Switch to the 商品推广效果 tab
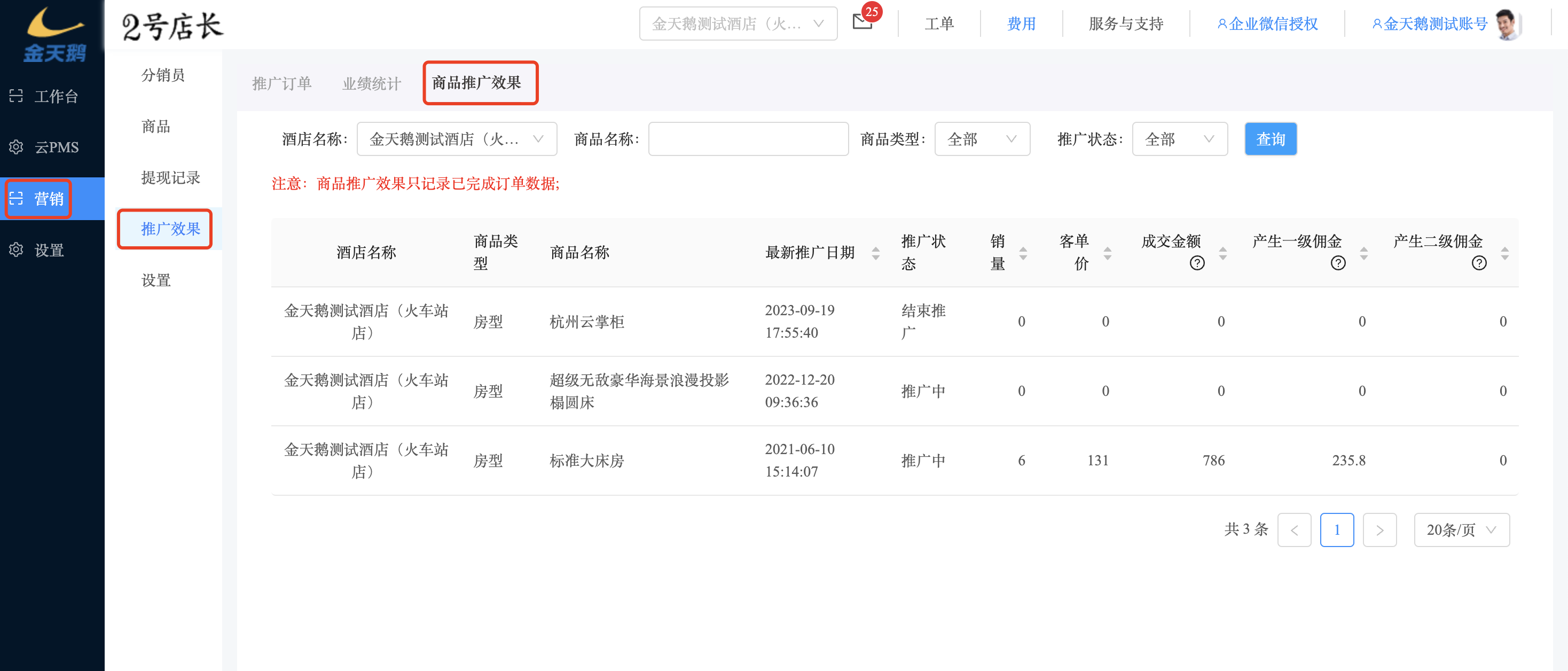The height and width of the screenshot is (671, 1568). 476,82
